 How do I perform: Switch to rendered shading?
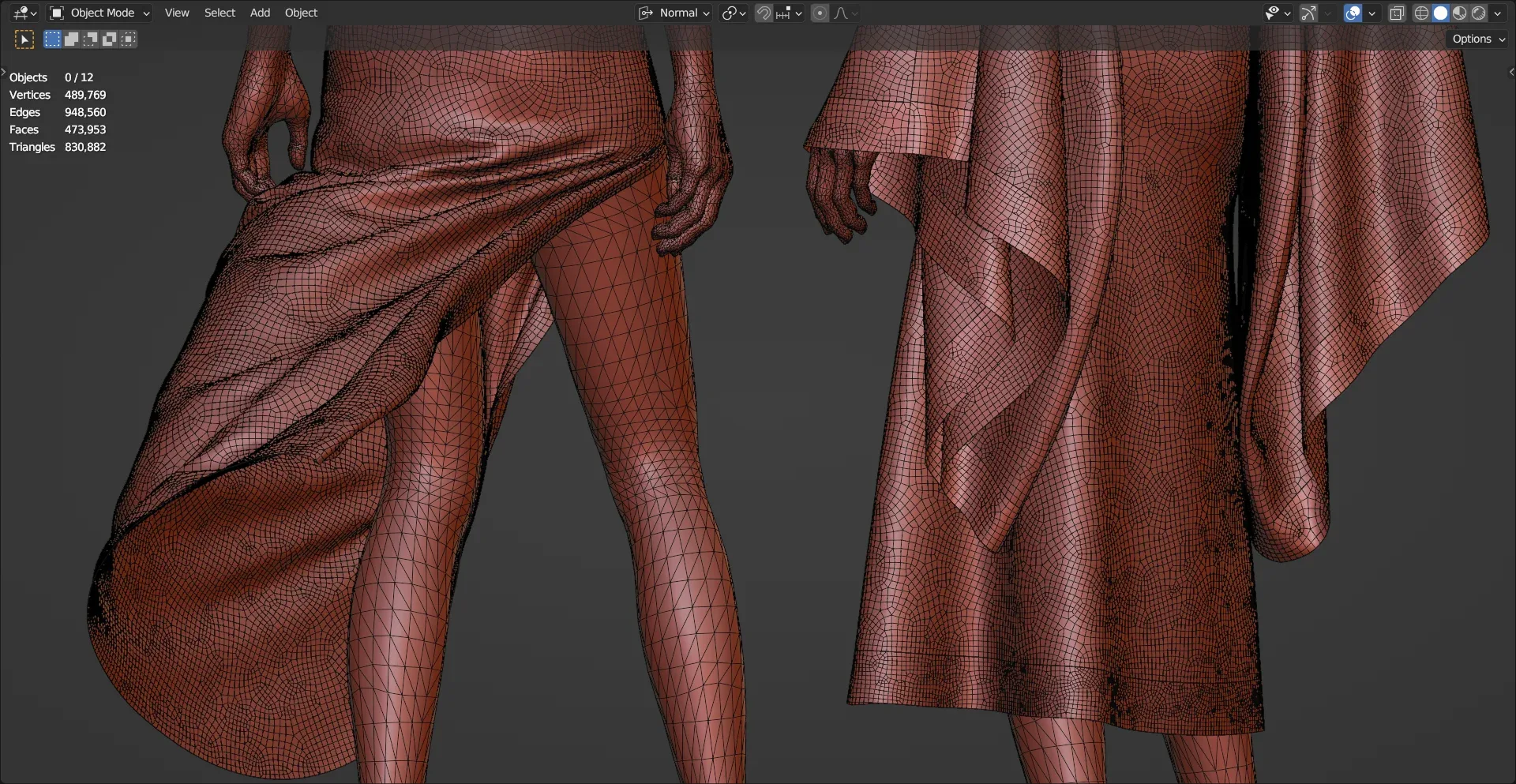[1478, 13]
